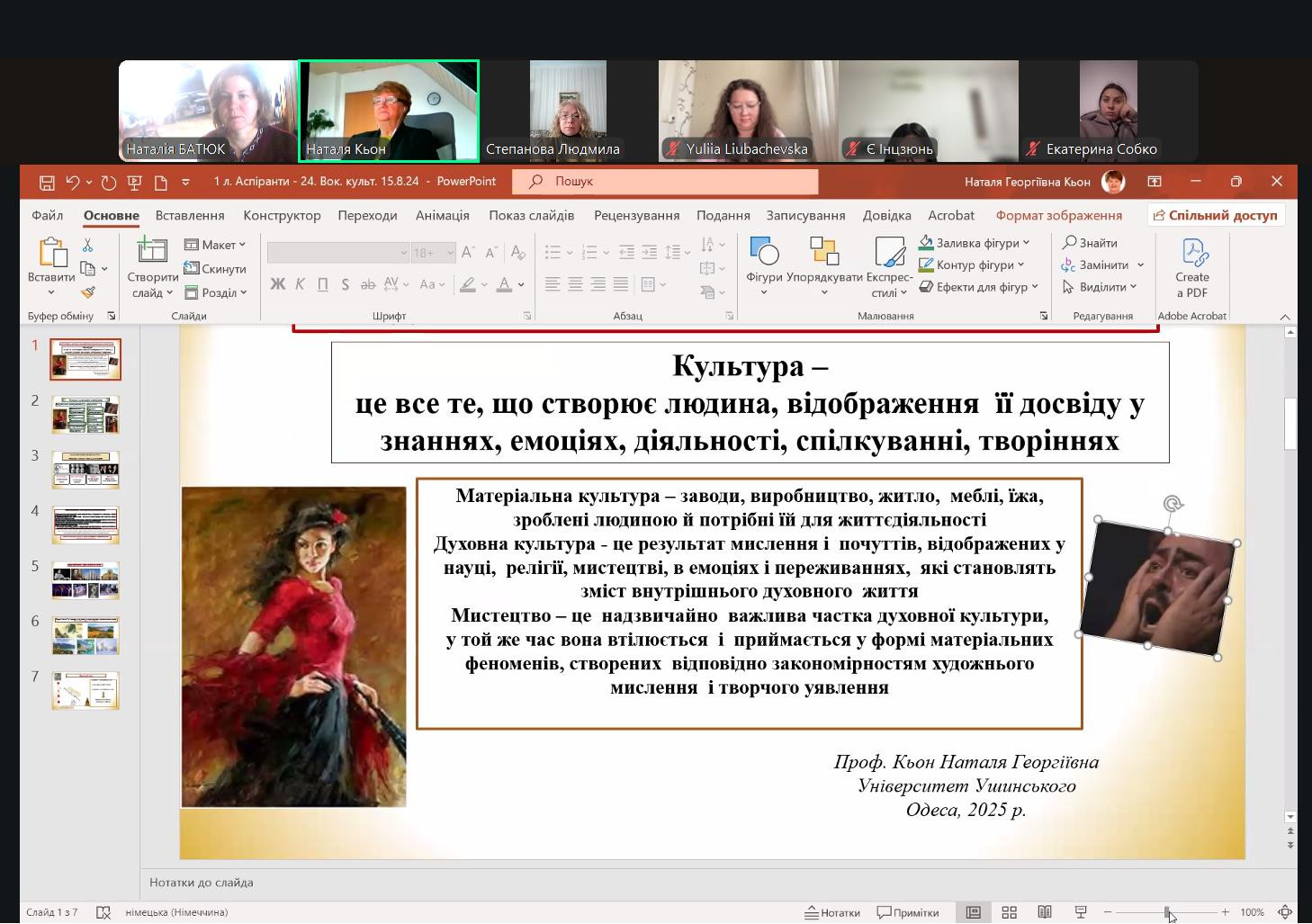Open reading view from status bar
Screen dimensions: 1312x924
(x=1045, y=912)
